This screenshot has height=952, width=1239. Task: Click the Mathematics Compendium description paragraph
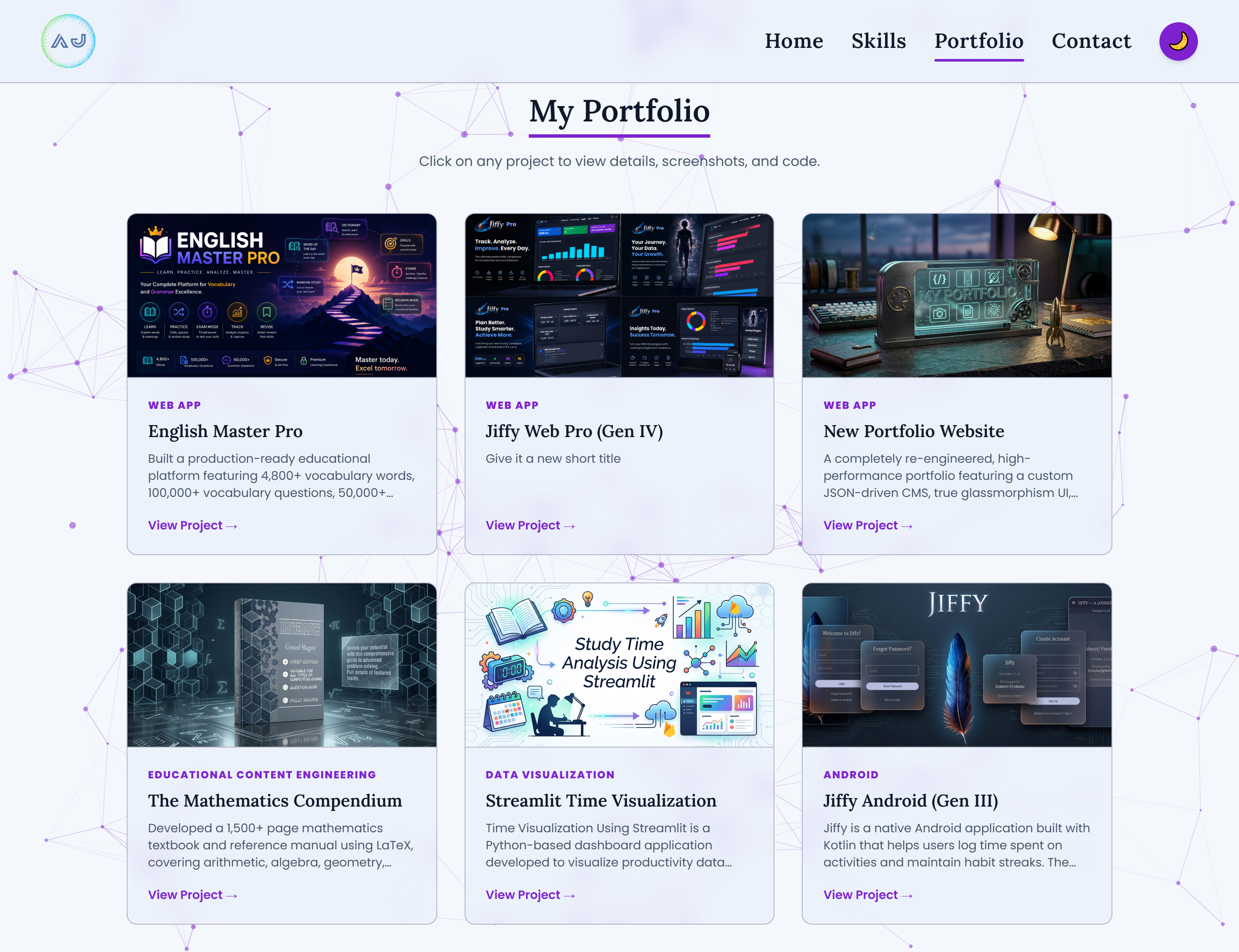click(x=281, y=845)
